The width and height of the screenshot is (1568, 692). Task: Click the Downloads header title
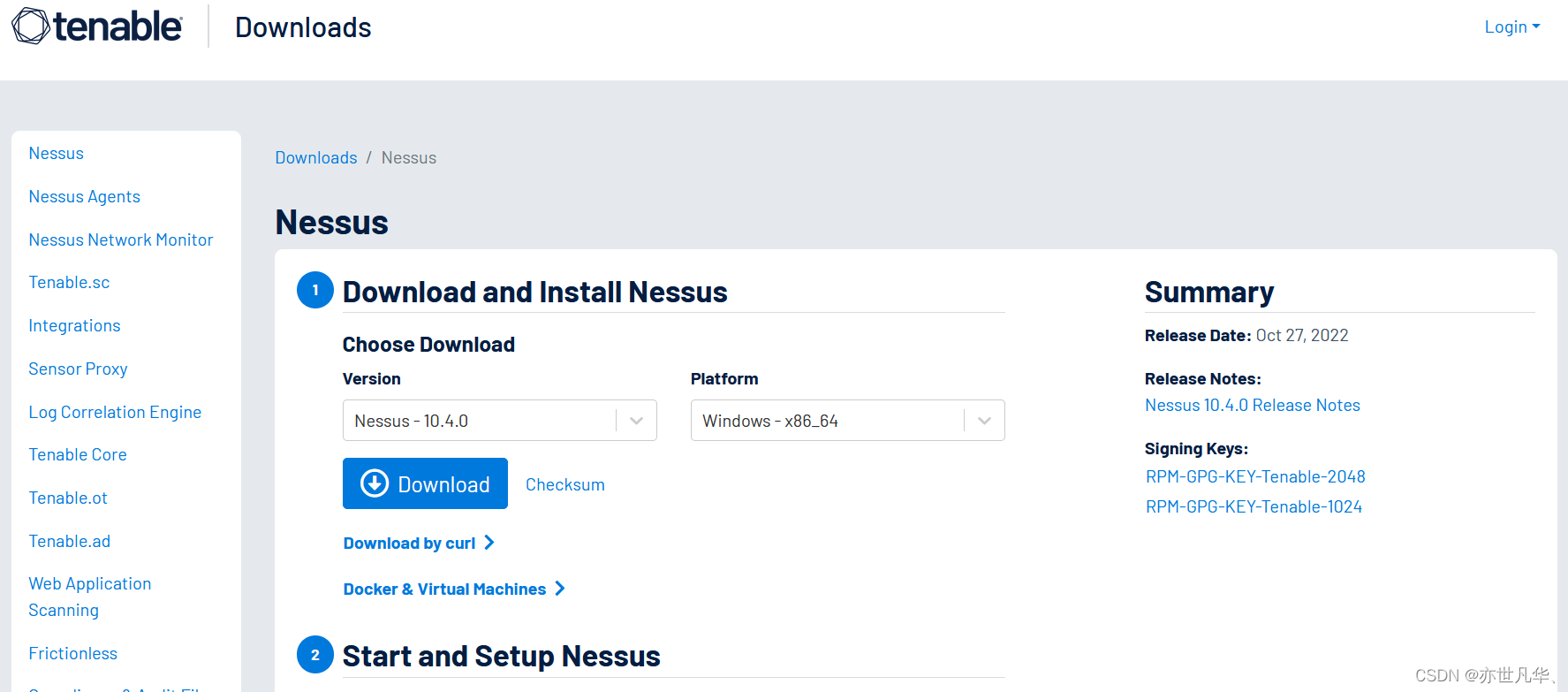[303, 28]
